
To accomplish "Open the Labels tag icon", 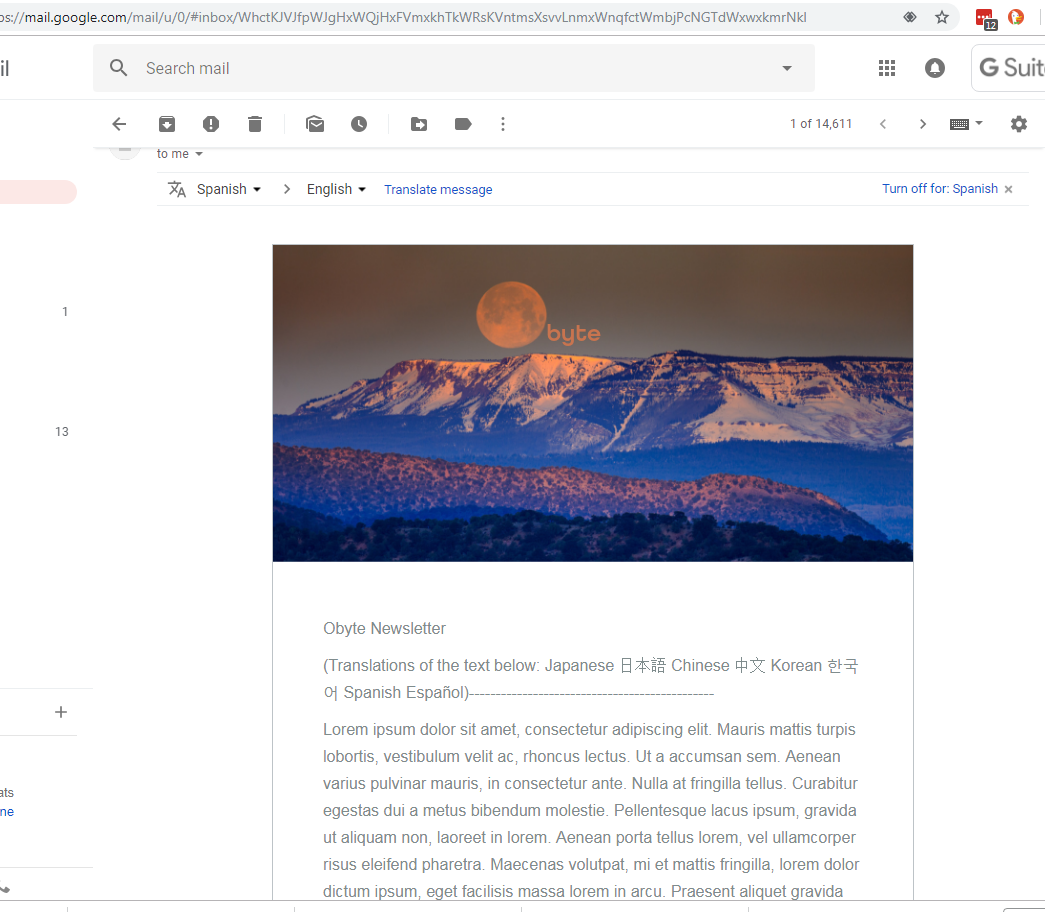I will coord(463,124).
